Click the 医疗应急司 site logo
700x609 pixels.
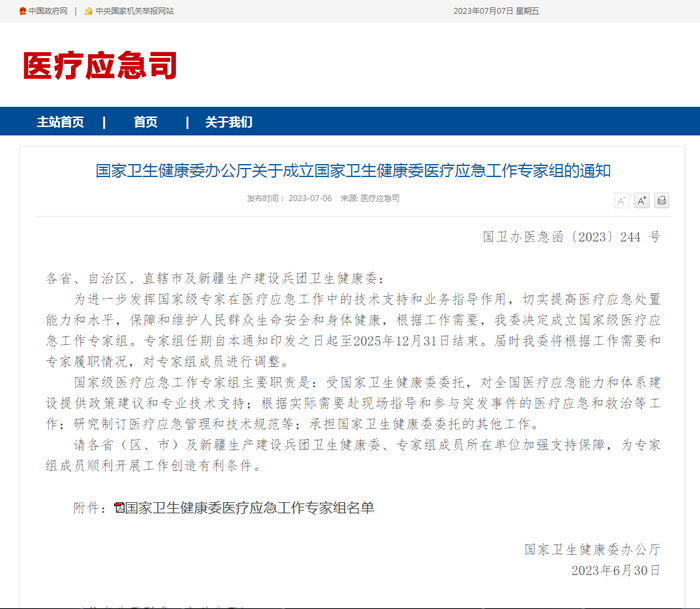pos(100,66)
